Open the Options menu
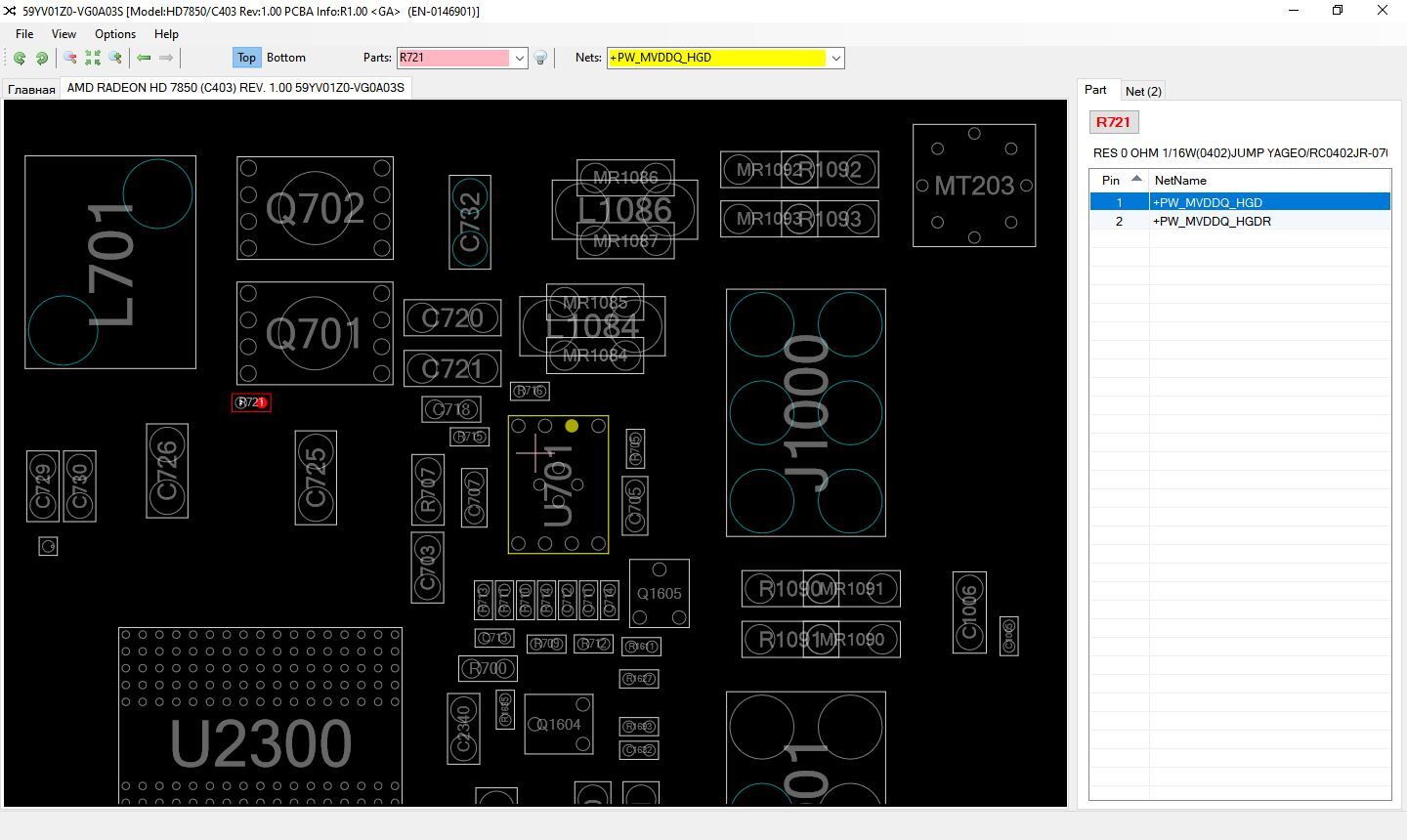 point(115,33)
